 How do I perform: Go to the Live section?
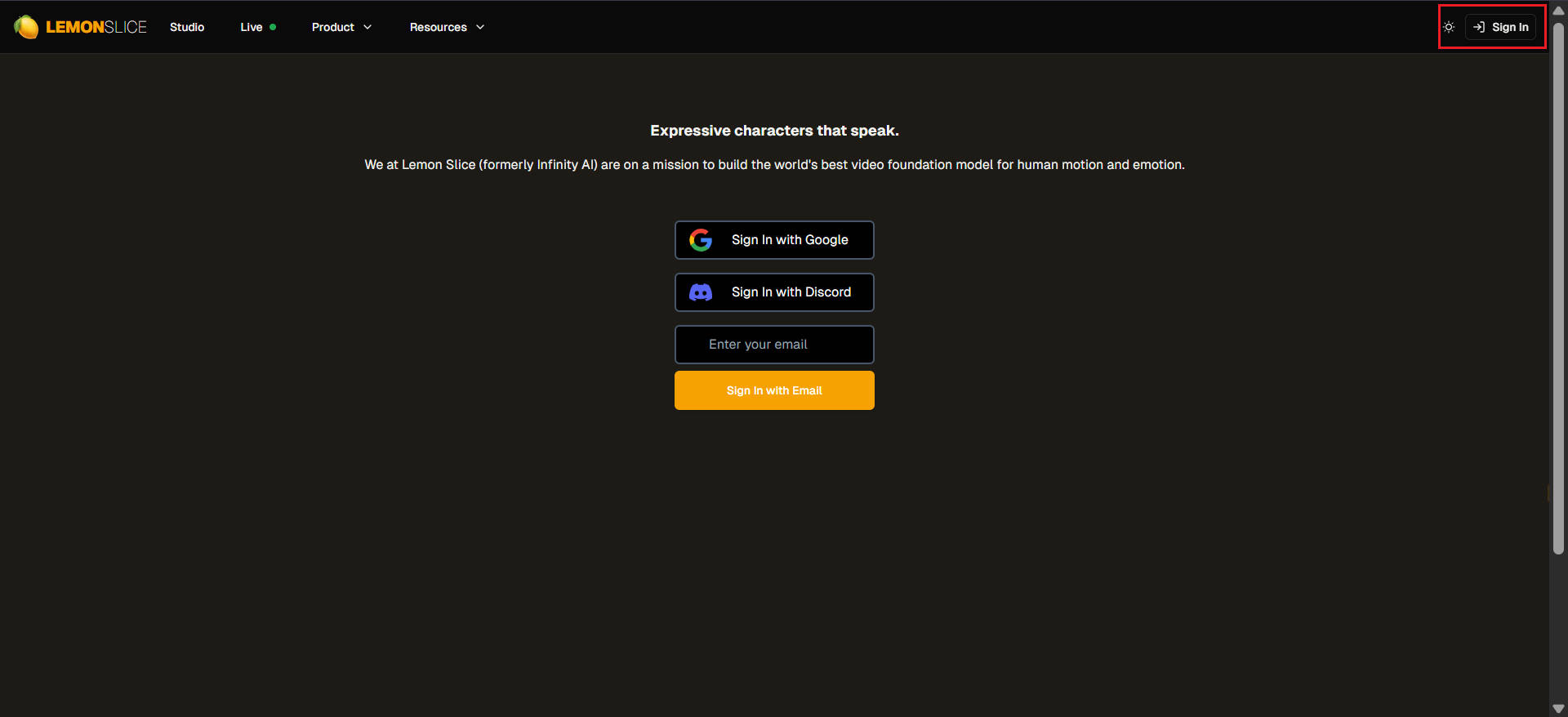coord(252,27)
